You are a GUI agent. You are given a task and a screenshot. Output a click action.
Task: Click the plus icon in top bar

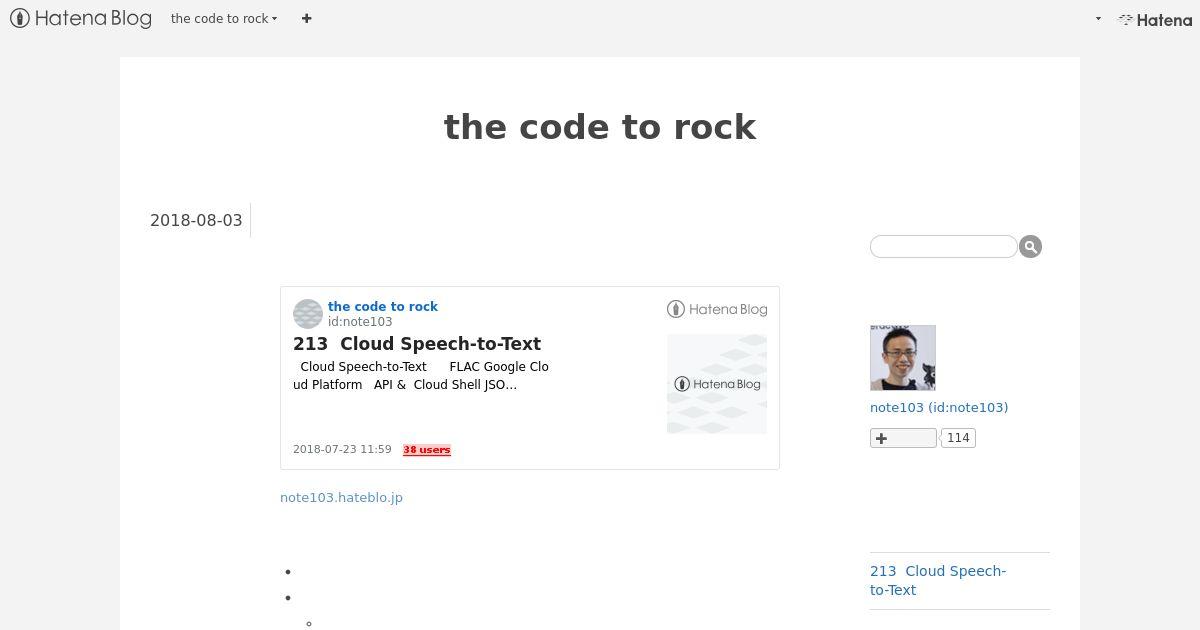click(x=306, y=18)
